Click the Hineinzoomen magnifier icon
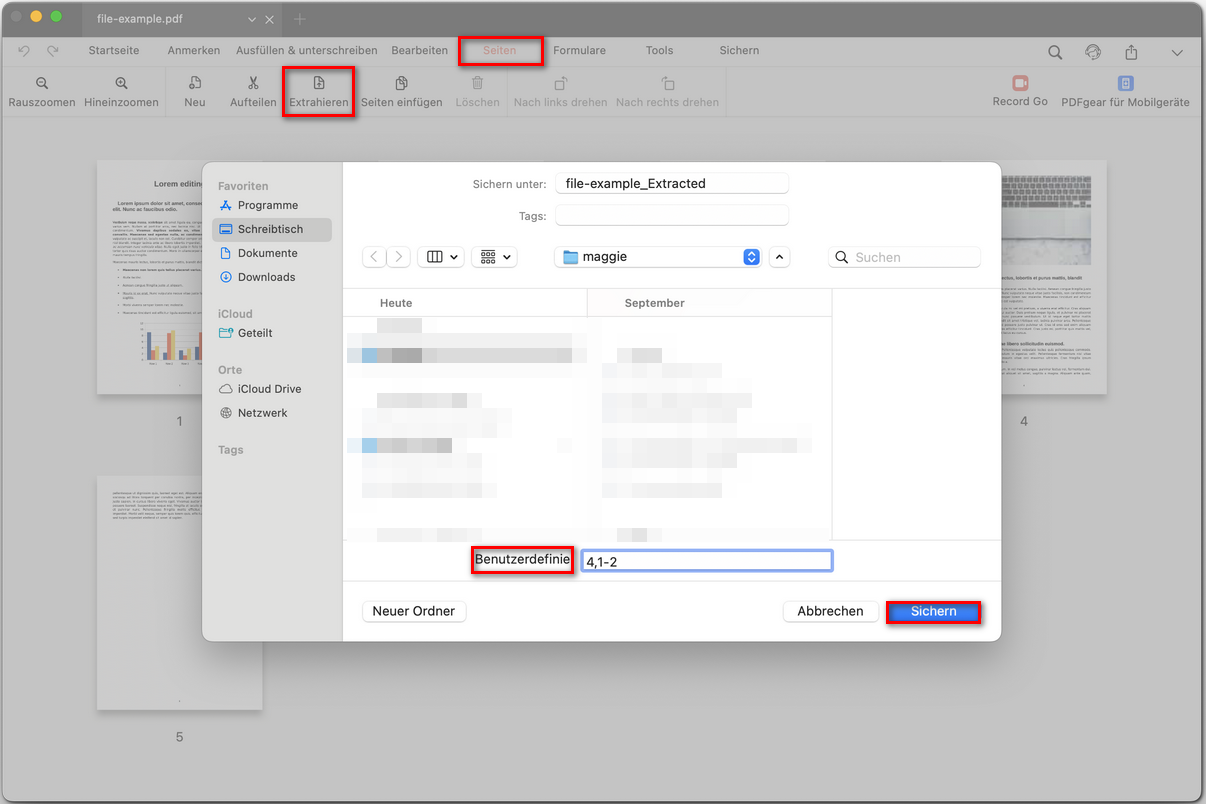 point(121,84)
